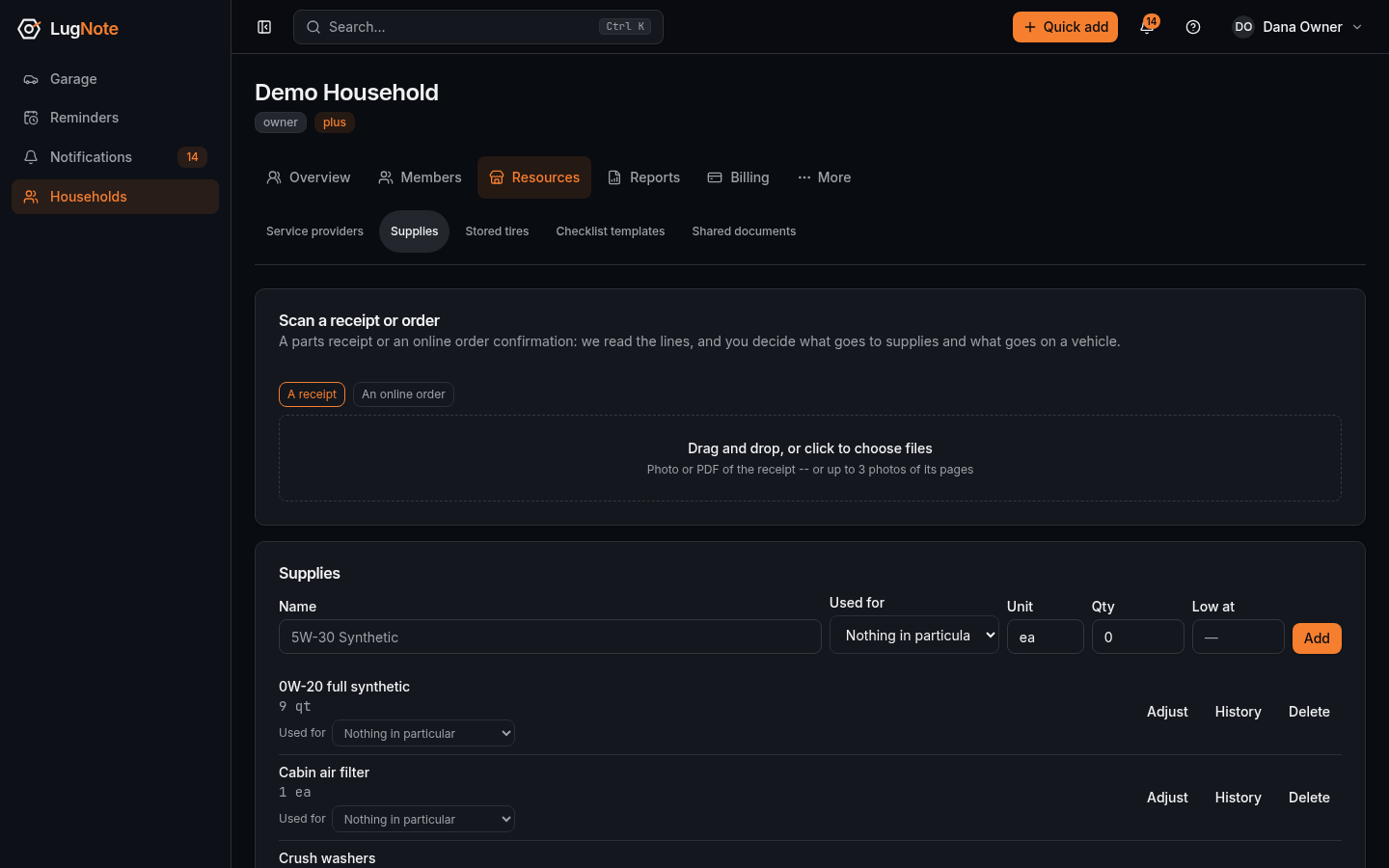
Task: Click the 'Cabin air filter' supply name
Action: [324, 773]
